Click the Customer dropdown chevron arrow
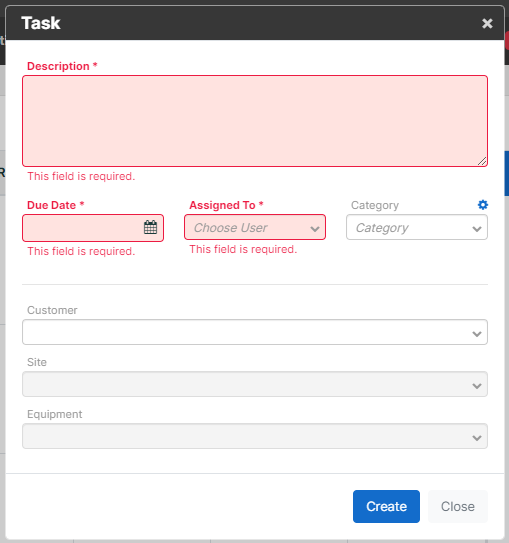This screenshot has width=509, height=543. 477,334
